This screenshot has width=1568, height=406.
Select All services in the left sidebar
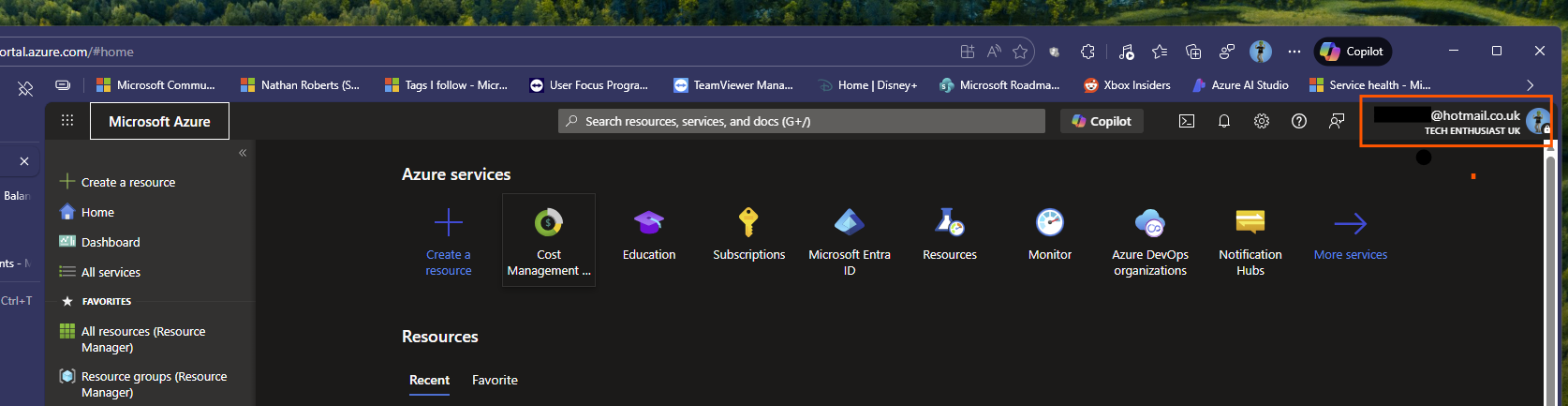[x=99, y=272]
